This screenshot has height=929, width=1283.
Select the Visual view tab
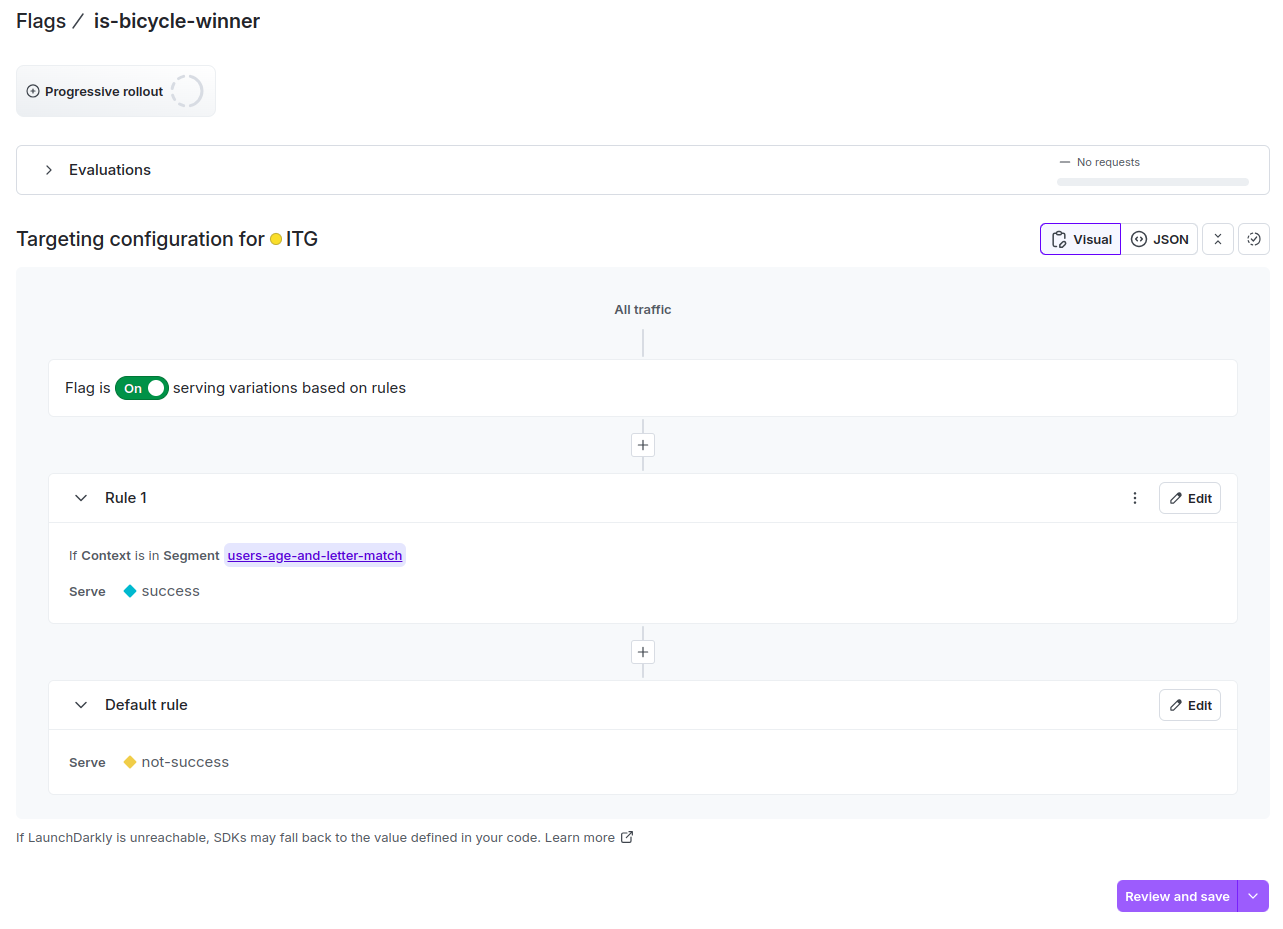coord(1080,239)
